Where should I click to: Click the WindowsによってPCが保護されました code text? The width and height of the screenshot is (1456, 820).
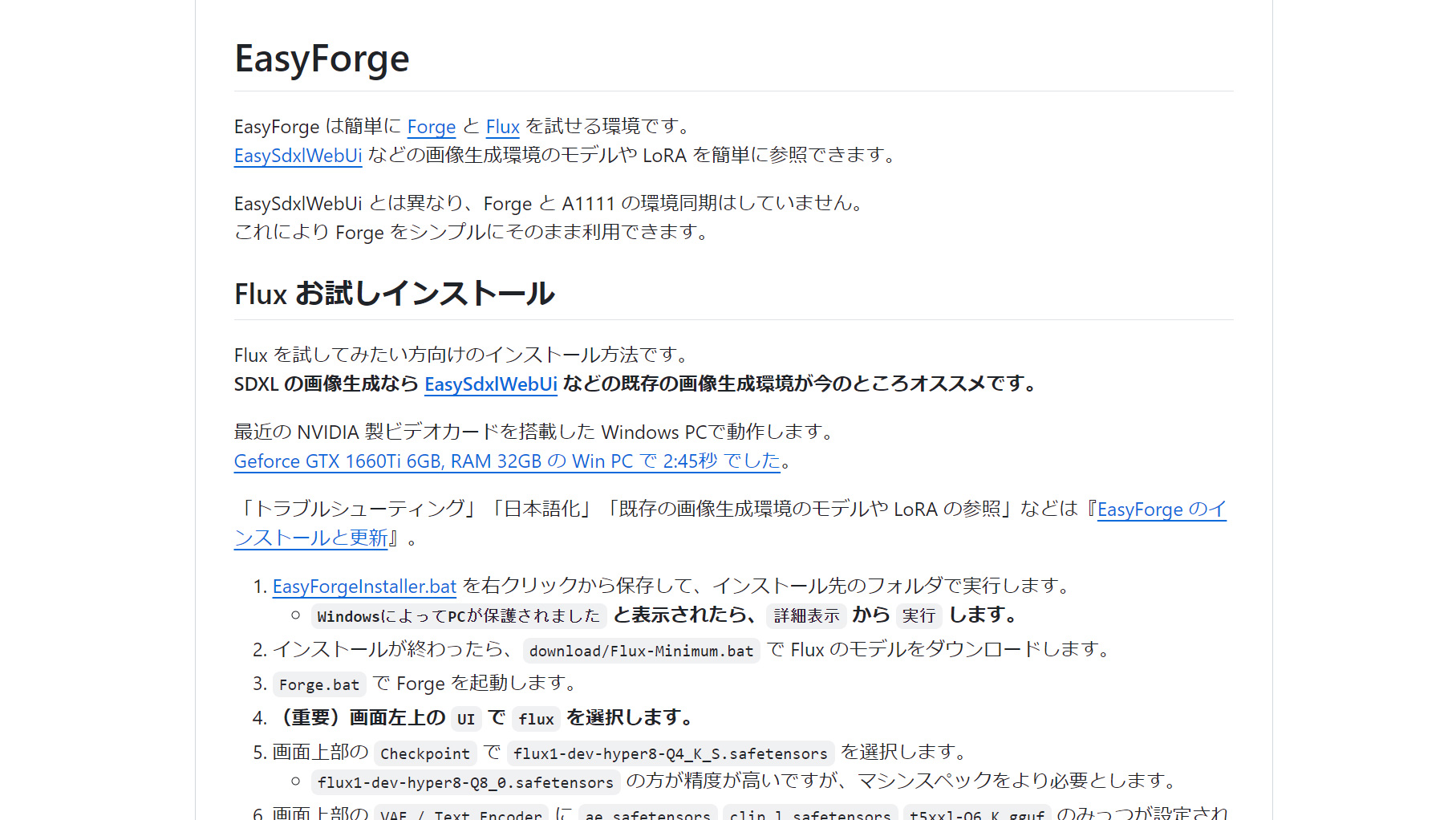pos(458,616)
